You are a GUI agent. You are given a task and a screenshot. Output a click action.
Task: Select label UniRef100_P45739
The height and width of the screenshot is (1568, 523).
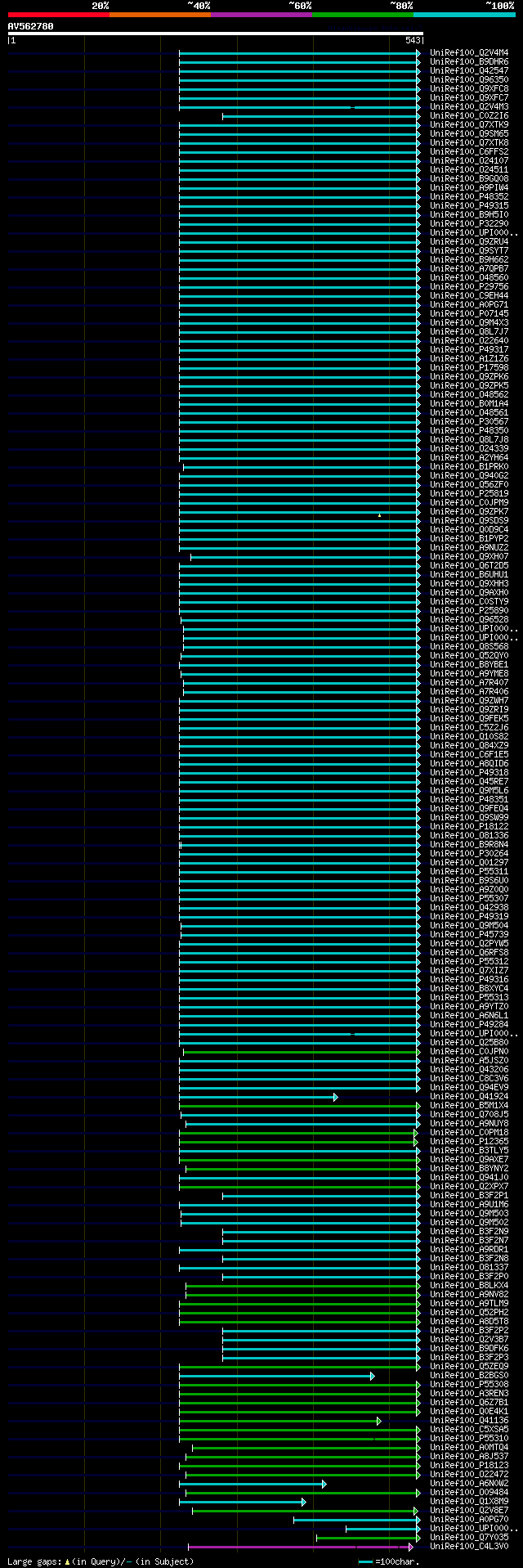(469, 934)
